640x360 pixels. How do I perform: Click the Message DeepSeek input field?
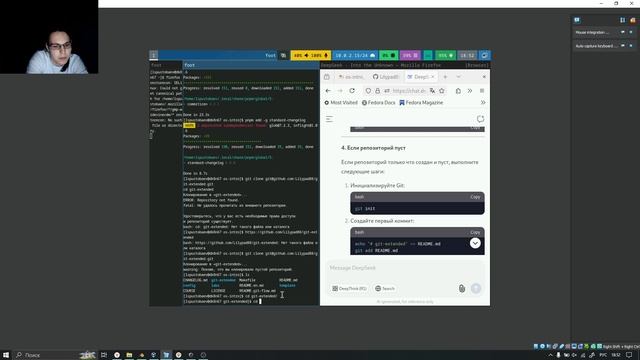(404, 268)
